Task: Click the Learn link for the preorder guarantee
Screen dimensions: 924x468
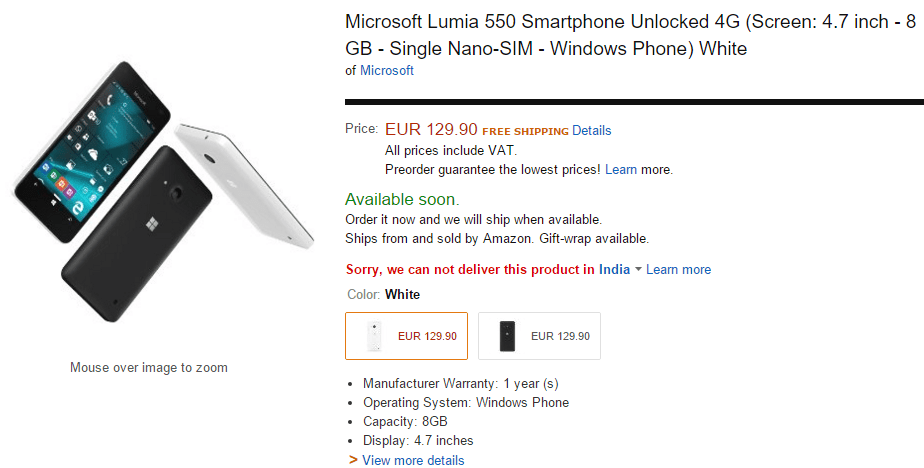Action: [620, 169]
